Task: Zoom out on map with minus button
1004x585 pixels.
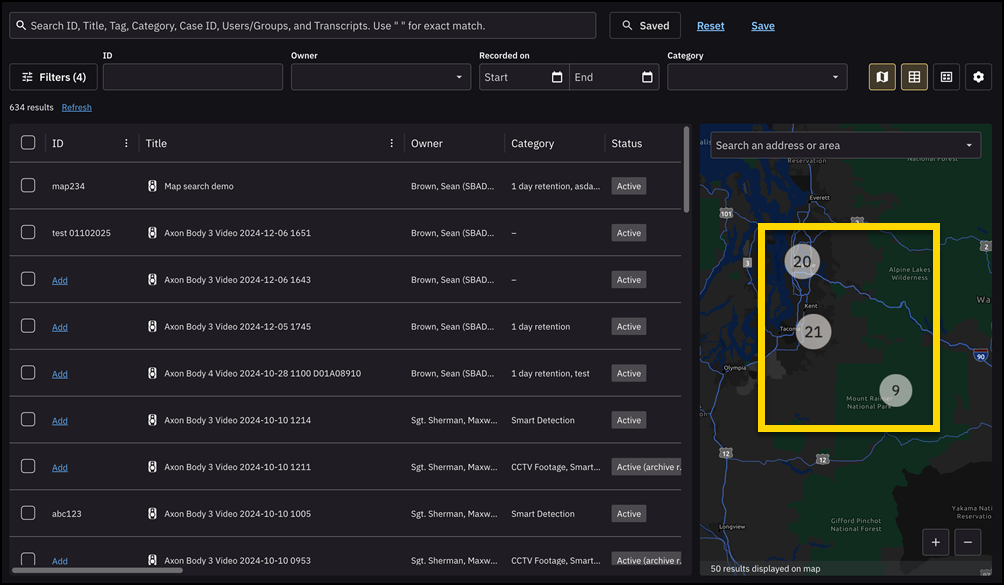Action: coord(967,542)
